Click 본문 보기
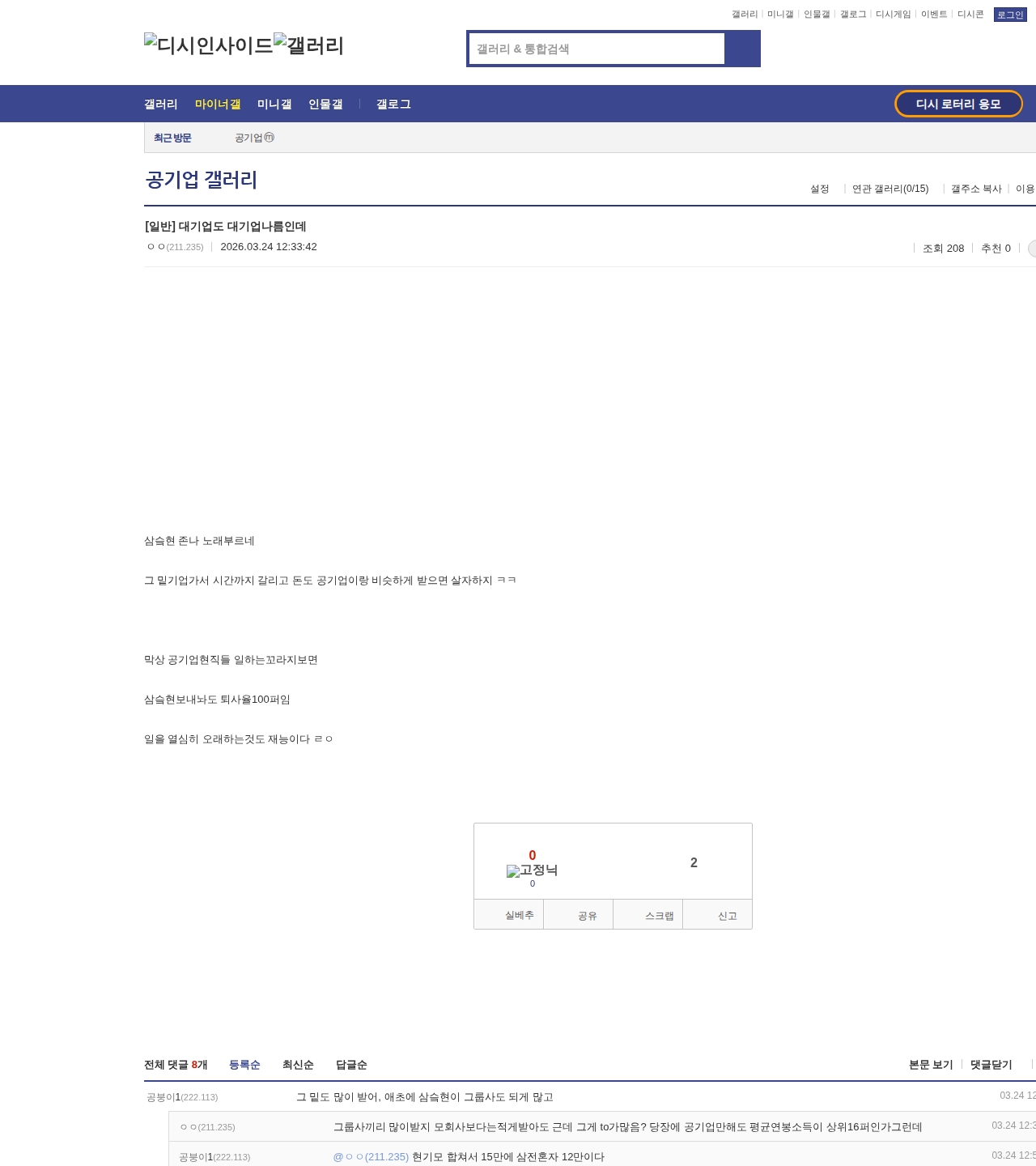 (x=931, y=1065)
